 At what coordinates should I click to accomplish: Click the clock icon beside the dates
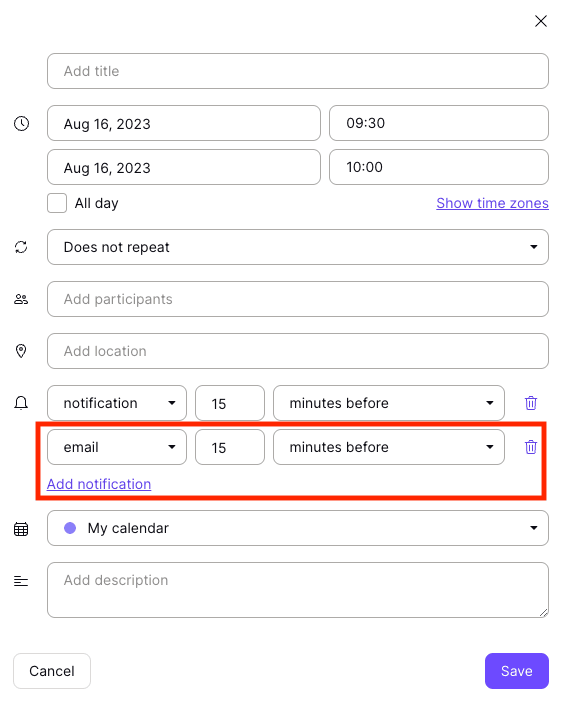pyautogui.click(x=22, y=123)
